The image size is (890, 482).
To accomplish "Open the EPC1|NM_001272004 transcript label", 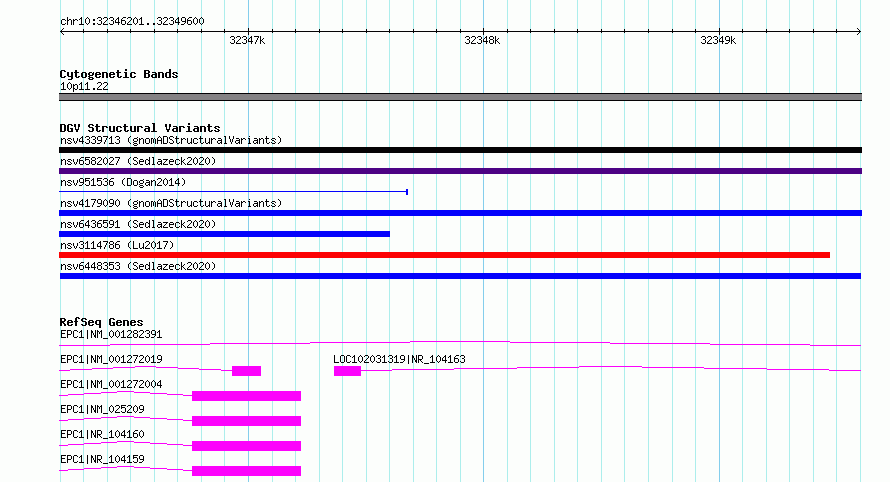I will [111, 384].
